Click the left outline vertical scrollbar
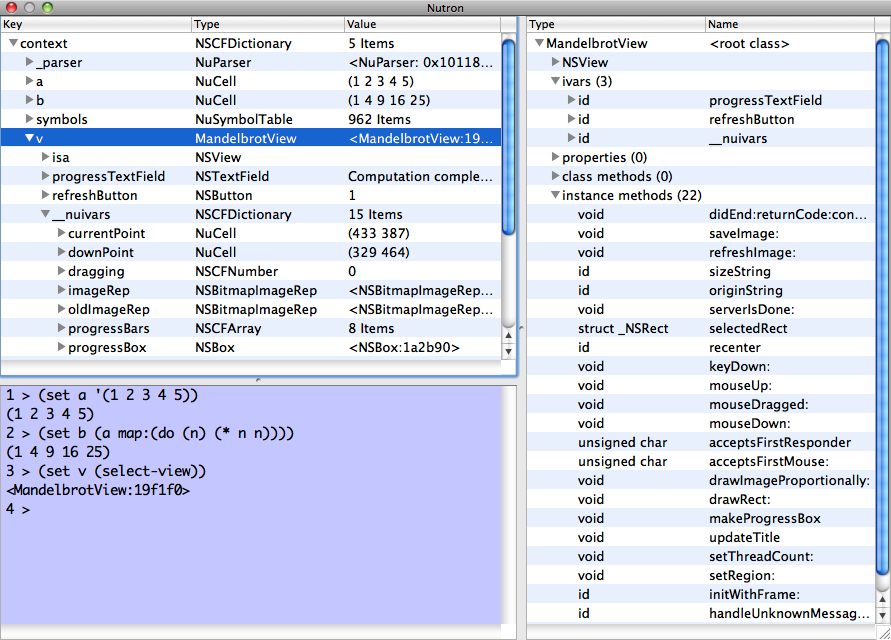 pyautogui.click(x=508, y=200)
